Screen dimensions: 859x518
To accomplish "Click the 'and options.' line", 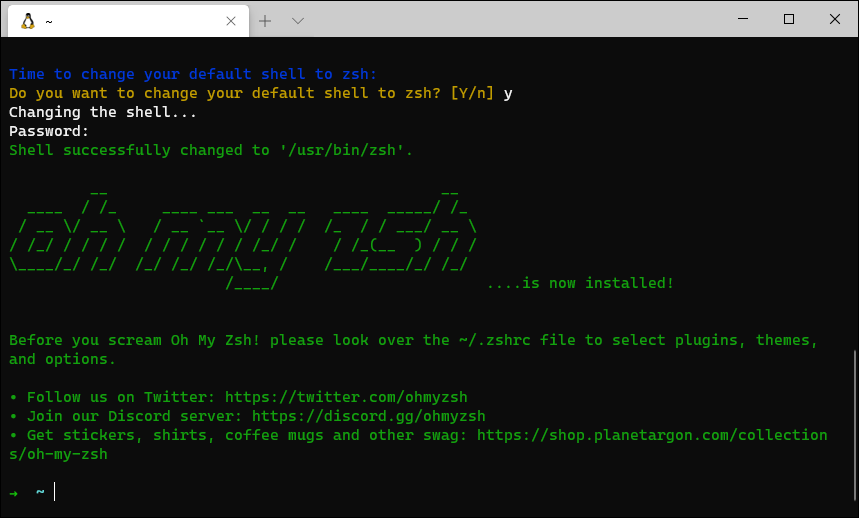I will coord(62,359).
